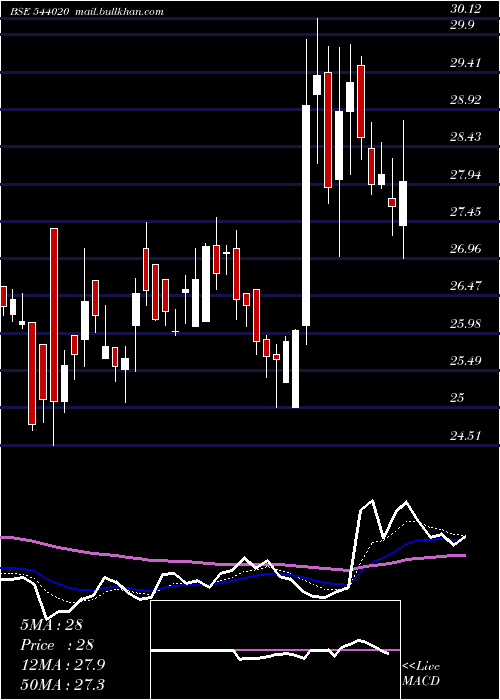
Task: Click the 29.9 price axis label
Action: [x=462, y=25]
